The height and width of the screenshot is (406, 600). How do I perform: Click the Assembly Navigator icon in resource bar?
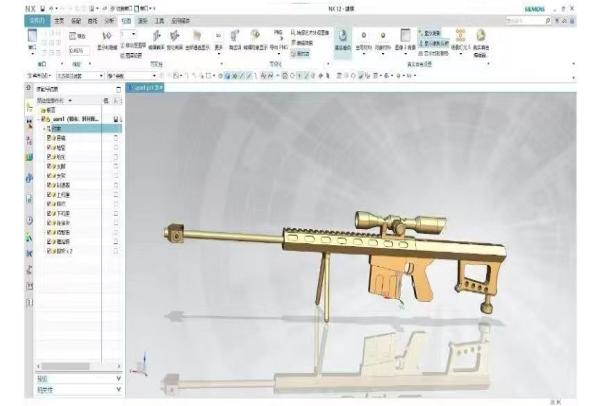coord(29,105)
